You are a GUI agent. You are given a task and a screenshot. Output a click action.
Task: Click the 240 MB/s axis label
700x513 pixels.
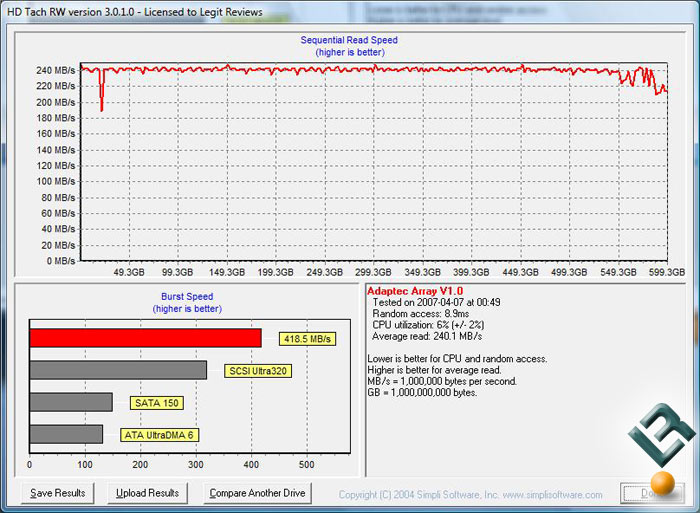coord(56,70)
